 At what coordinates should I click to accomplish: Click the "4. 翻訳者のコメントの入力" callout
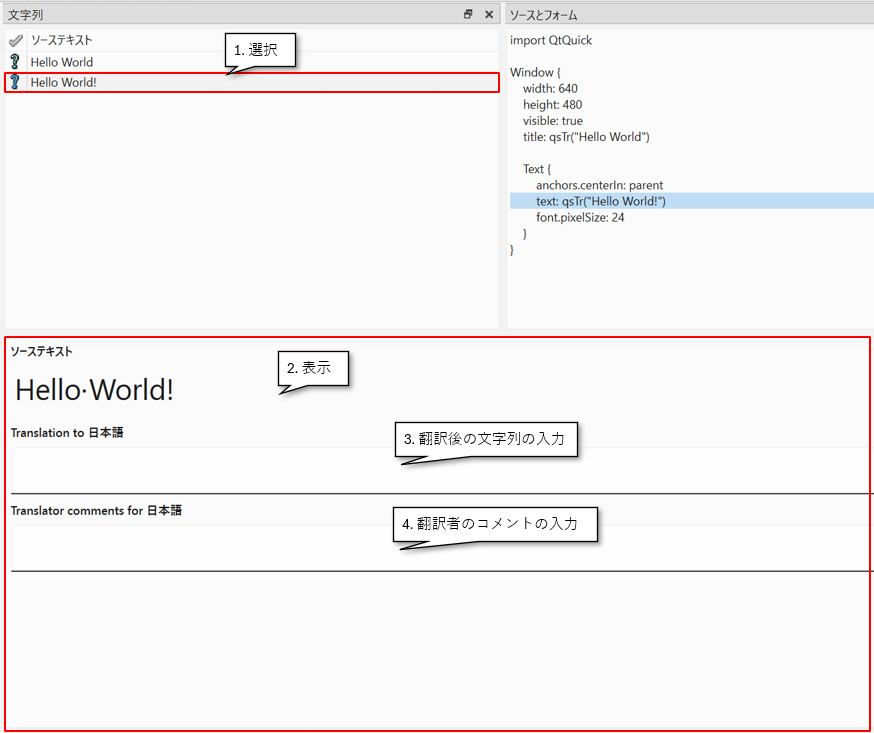(497, 523)
